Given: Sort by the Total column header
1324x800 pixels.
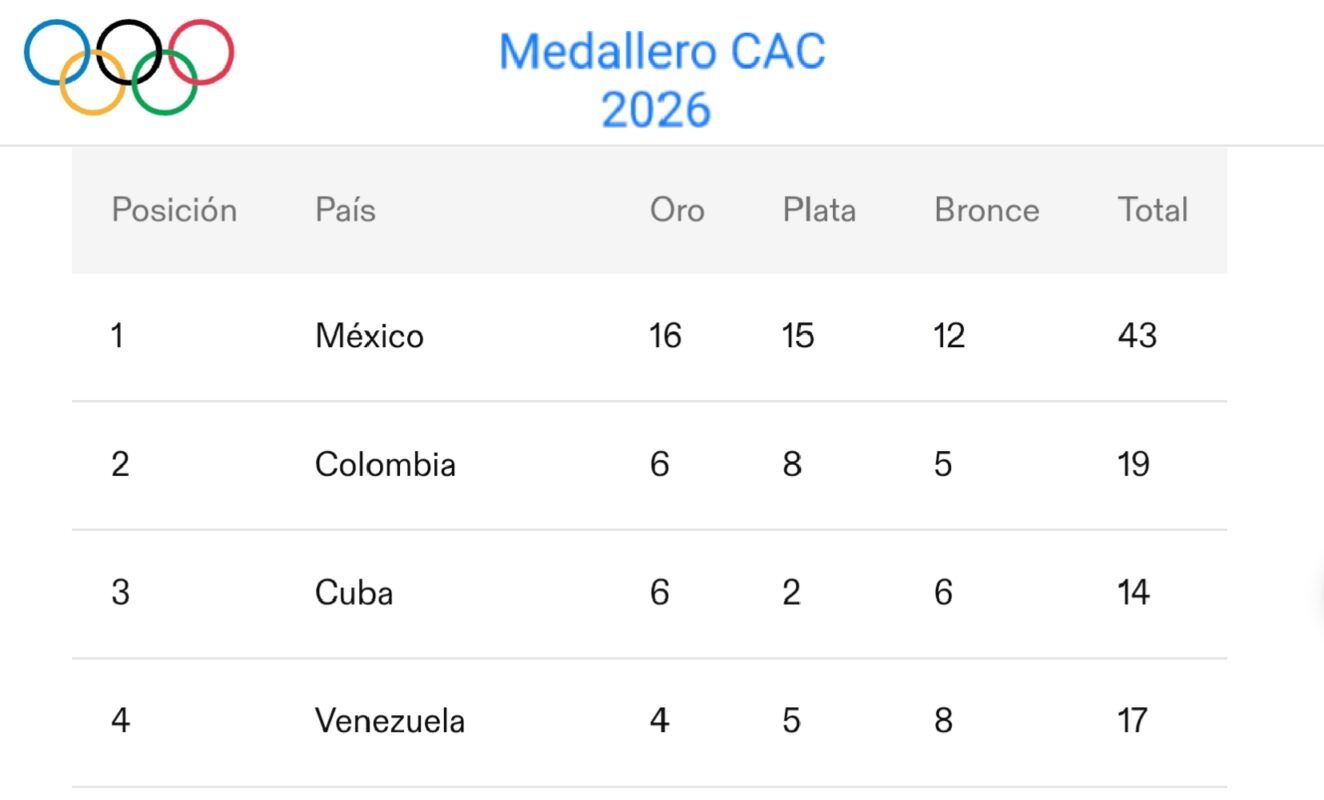Looking at the screenshot, I should click(1153, 210).
